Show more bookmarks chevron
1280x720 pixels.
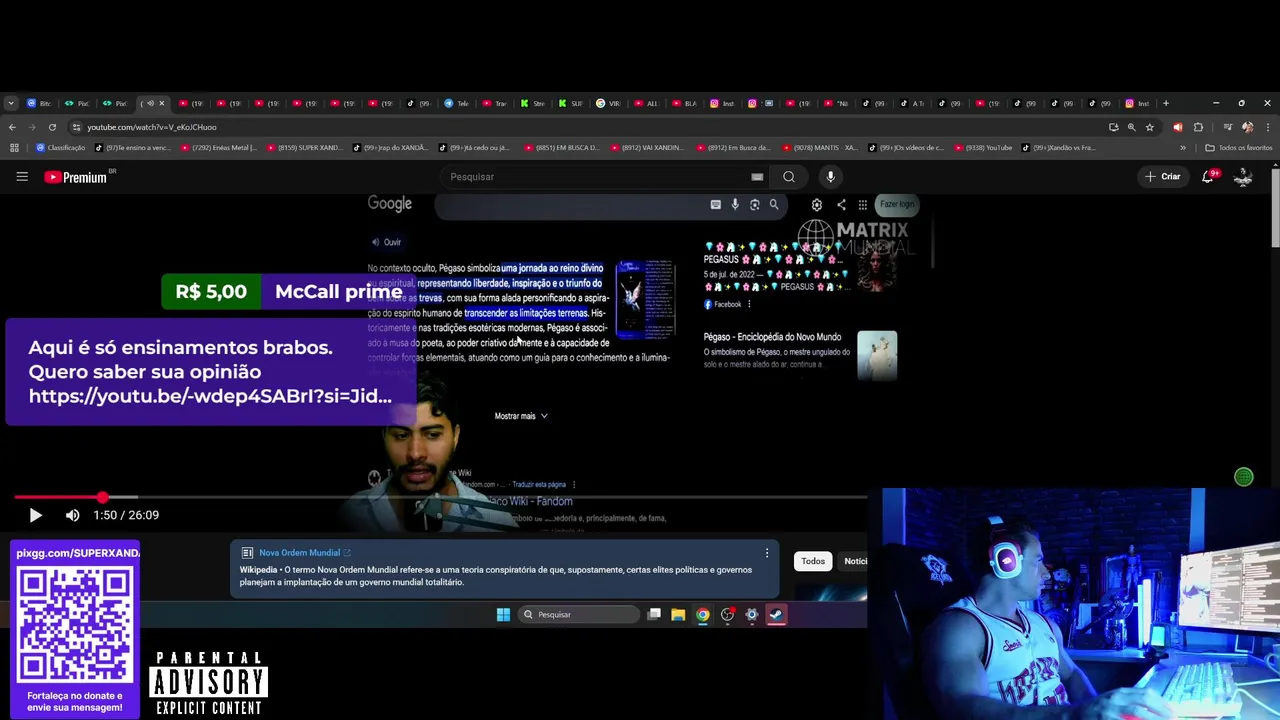coord(1183,148)
